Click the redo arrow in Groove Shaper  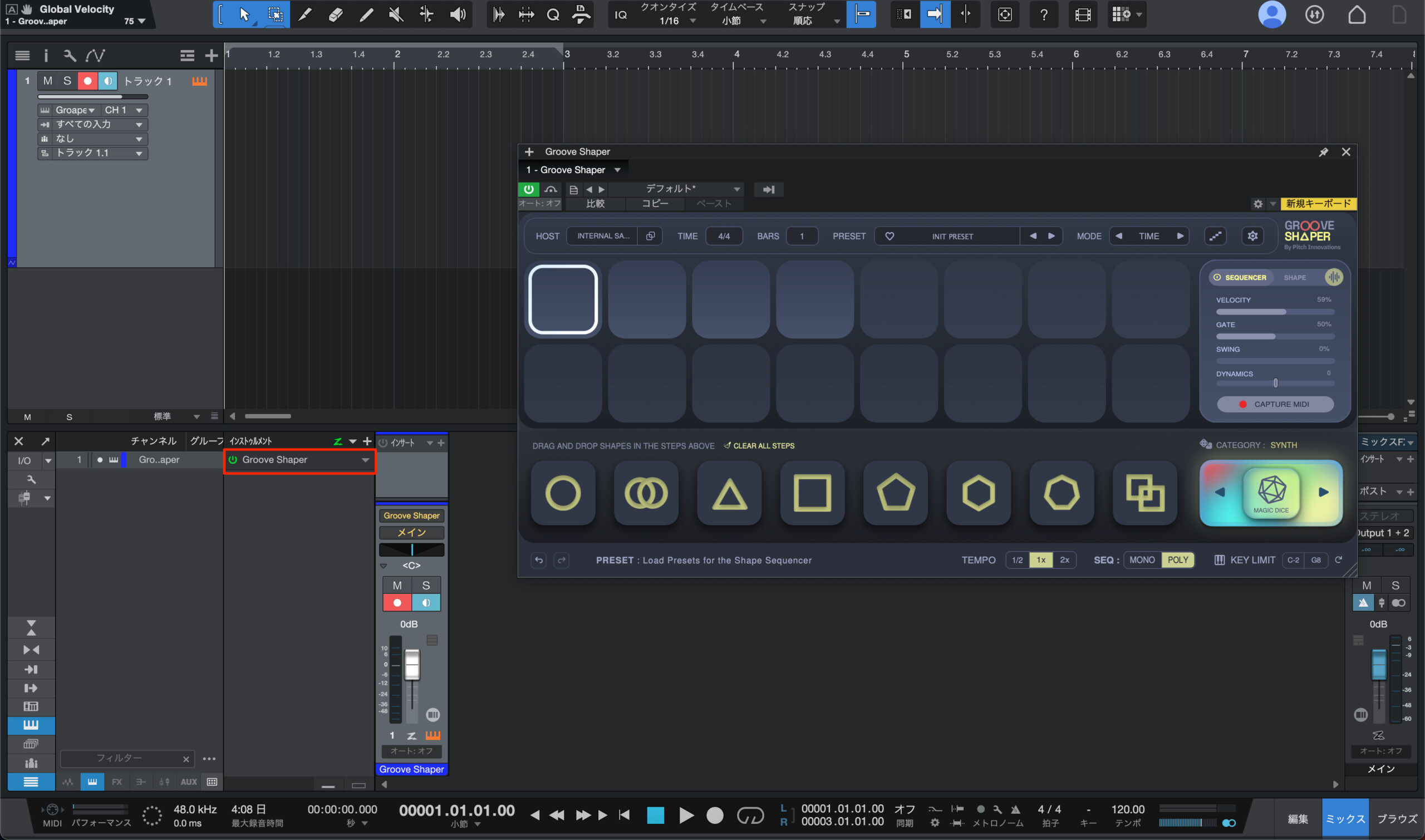click(x=562, y=560)
